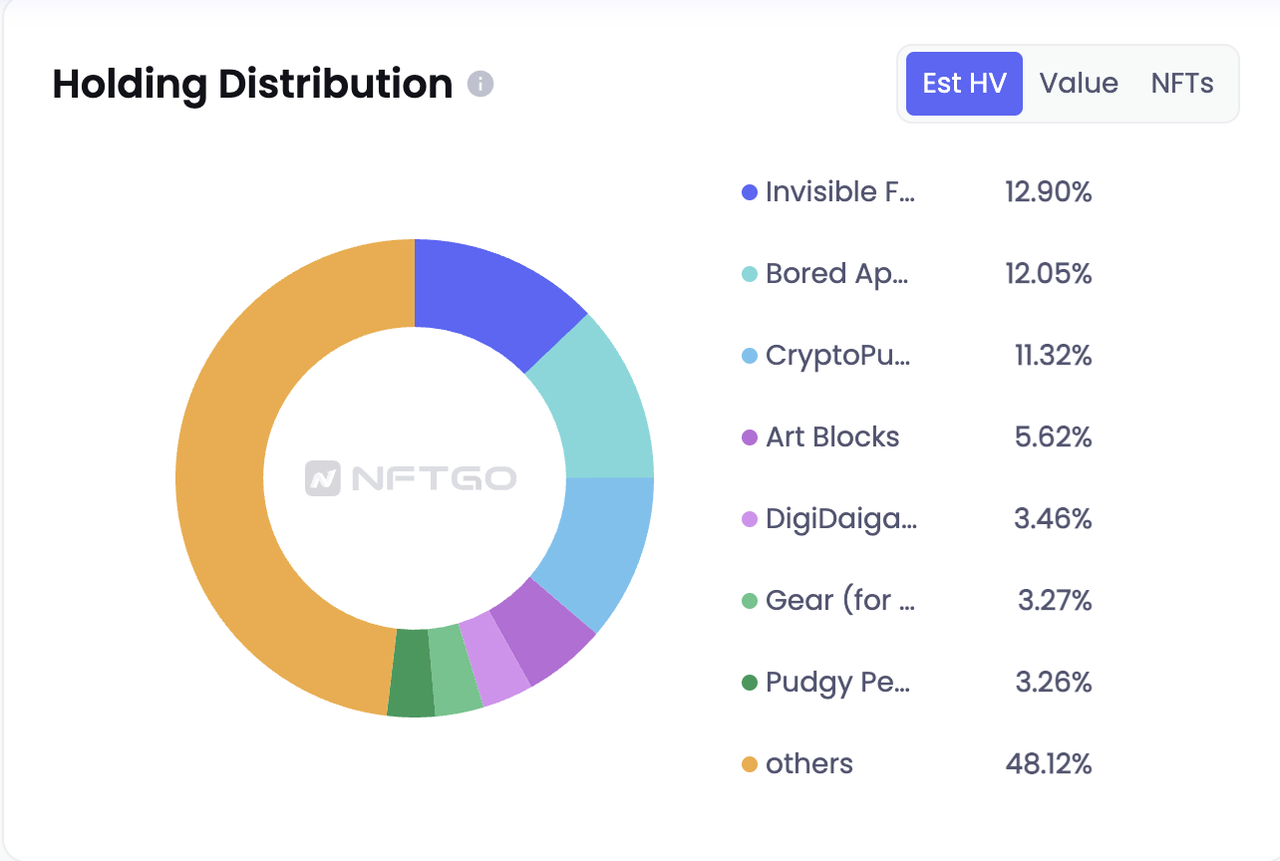This screenshot has height=861, width=1280.
Task: Switch to the Value view
Action: point(1078,83)
